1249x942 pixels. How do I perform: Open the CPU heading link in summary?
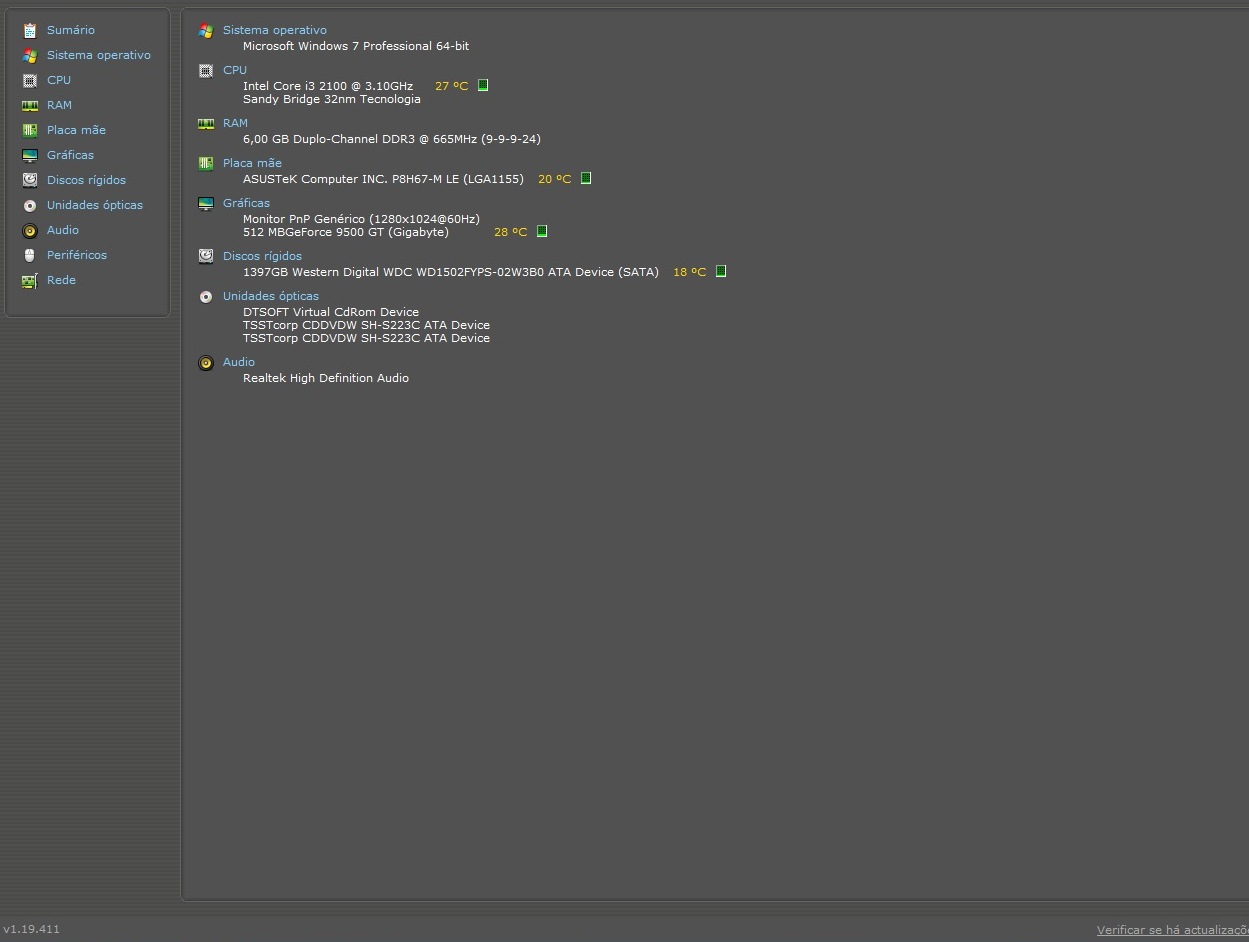(235, 70)
